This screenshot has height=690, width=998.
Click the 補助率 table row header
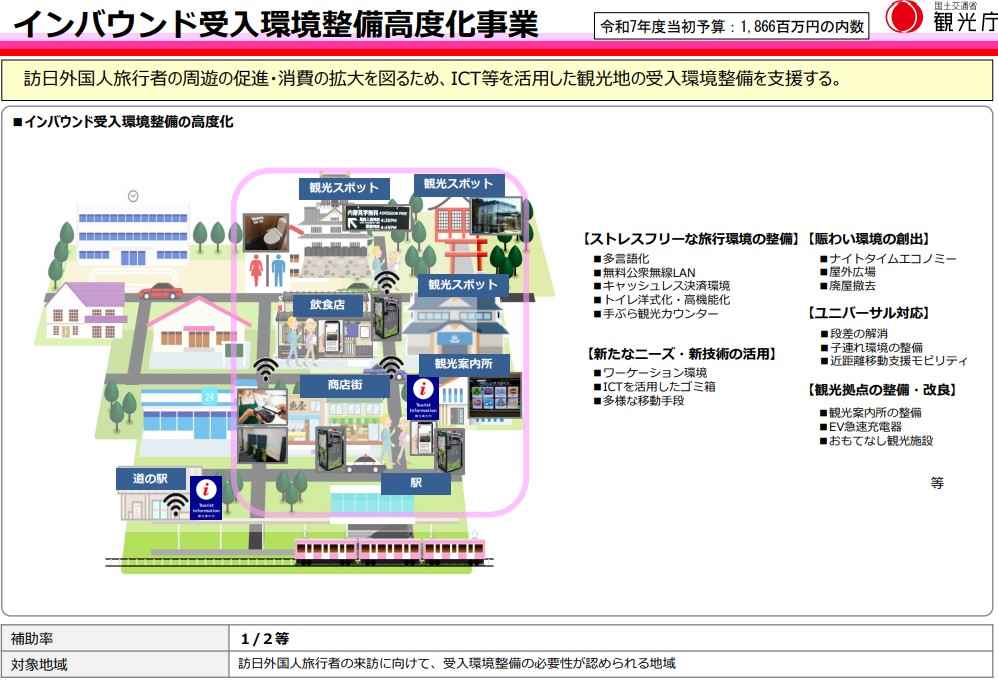click(x=115, y=638)
